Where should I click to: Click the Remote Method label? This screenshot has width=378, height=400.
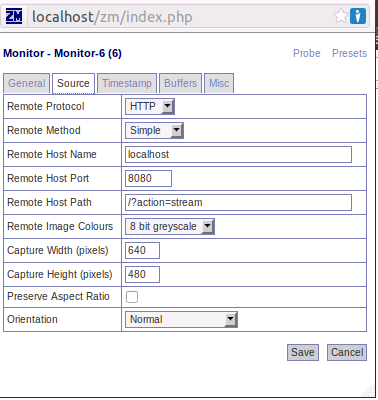coord(44,130)
